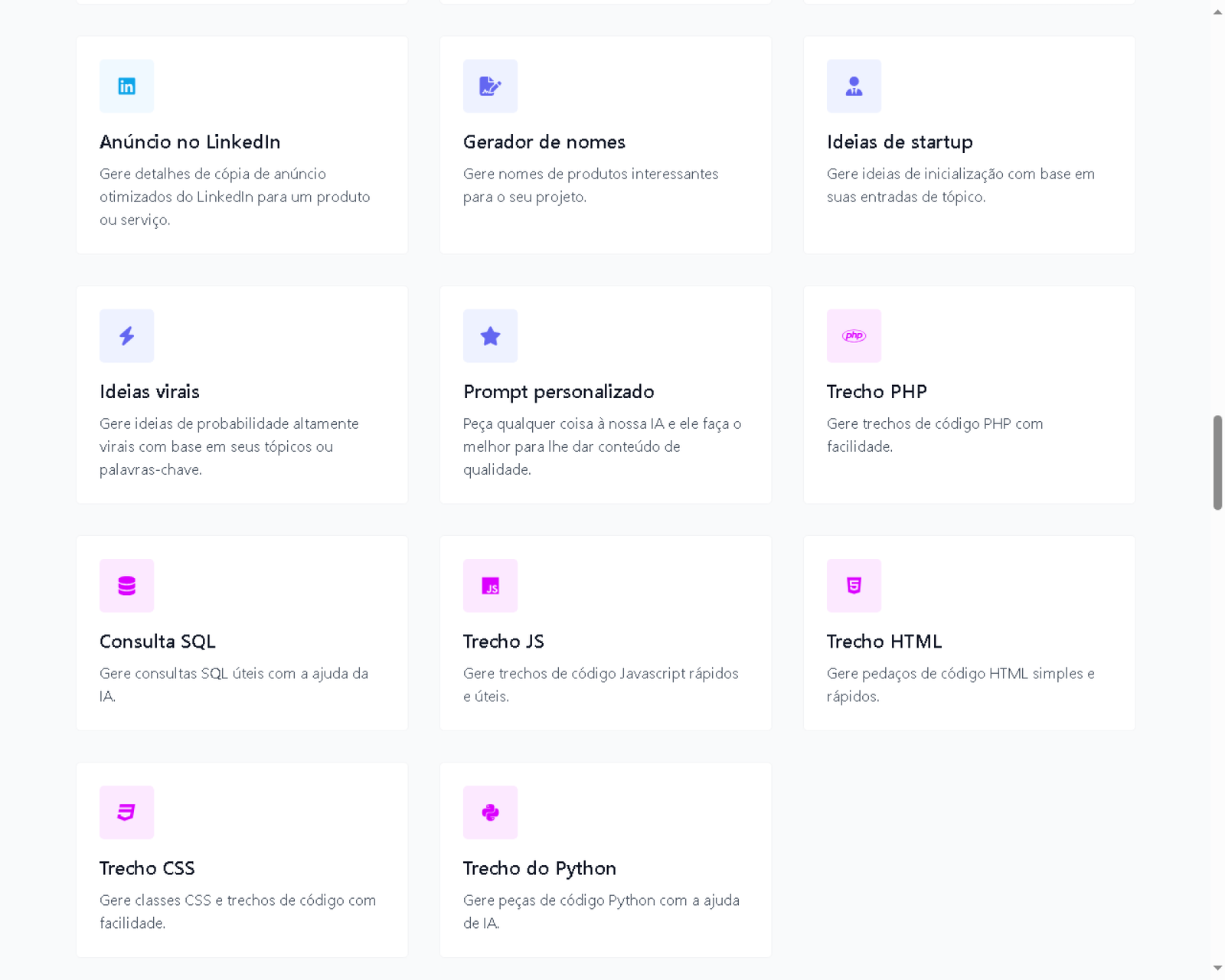
Task: Click the JS icon for Trecho JS
Action: click(490, 586)
